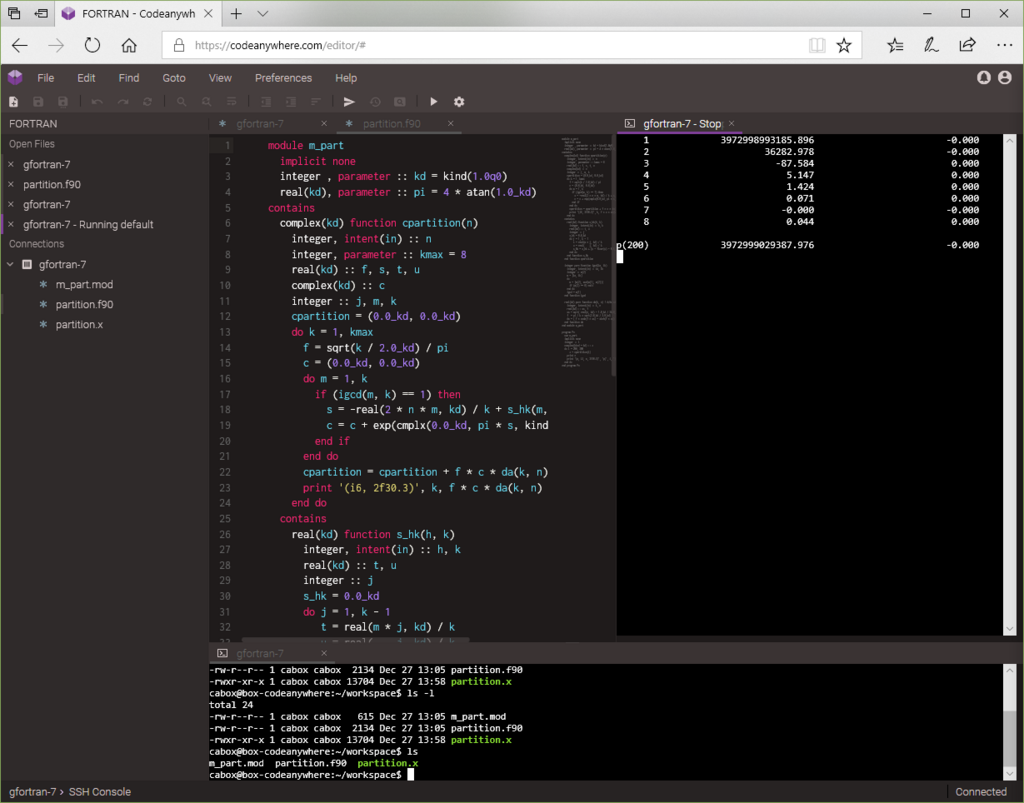Toggle word wrap toolbar icon
Image resolution: width=1024 pixels, height=803 pixels.
[x=231, y=102]
